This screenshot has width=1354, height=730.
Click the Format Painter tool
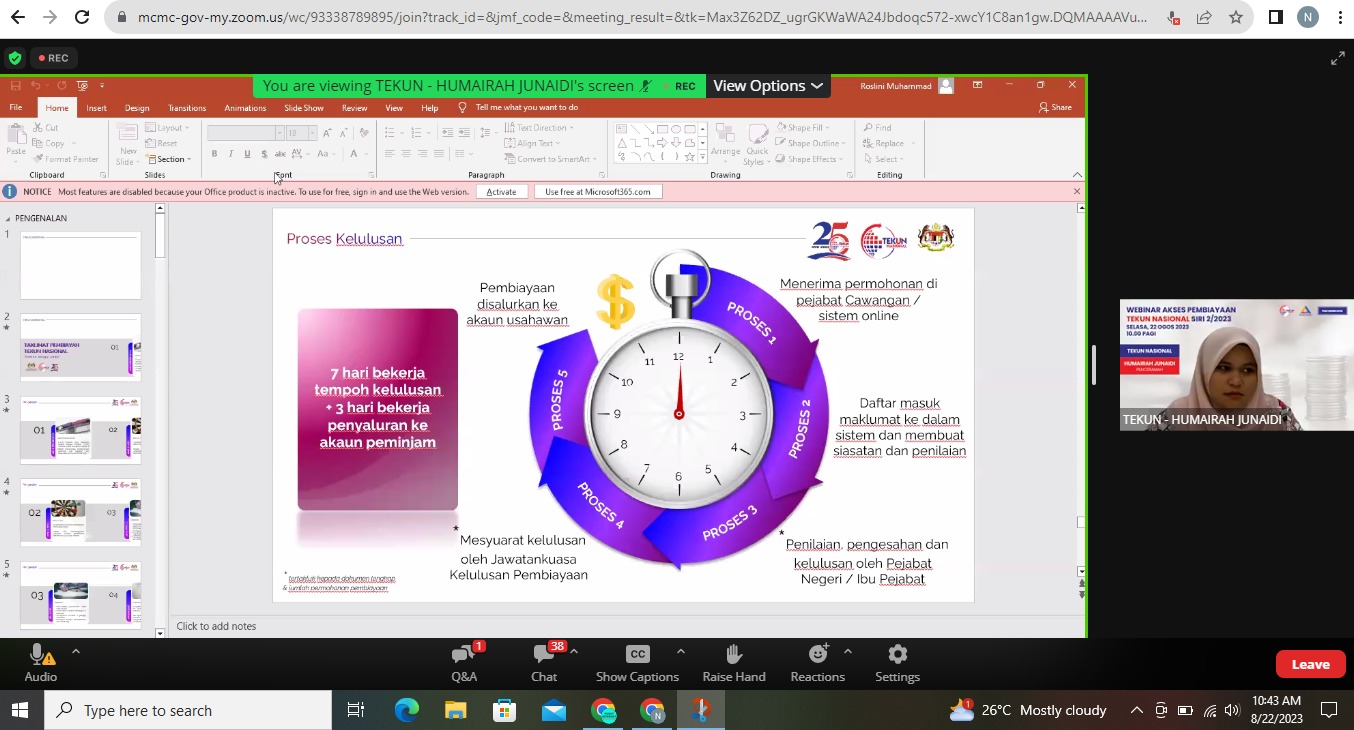66,159
